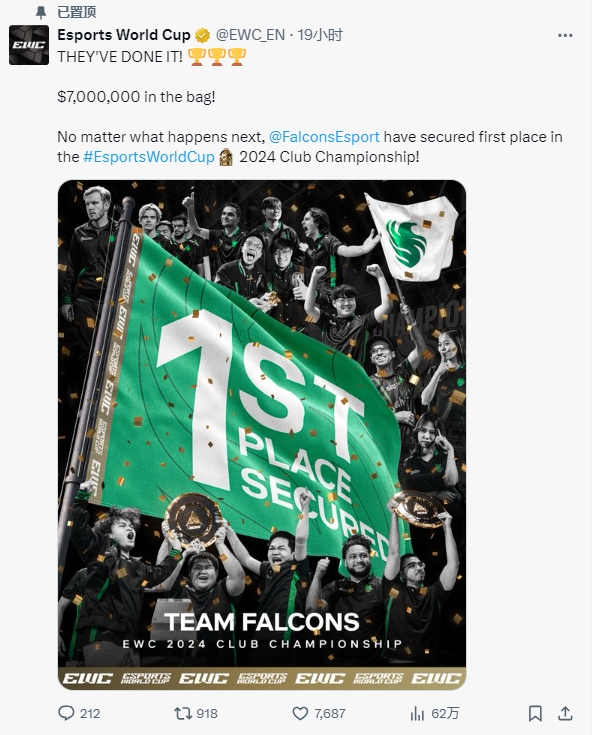Screen dimensions: 592x735
Task: Click the 7,687 likes count
Action: (330, 713)
